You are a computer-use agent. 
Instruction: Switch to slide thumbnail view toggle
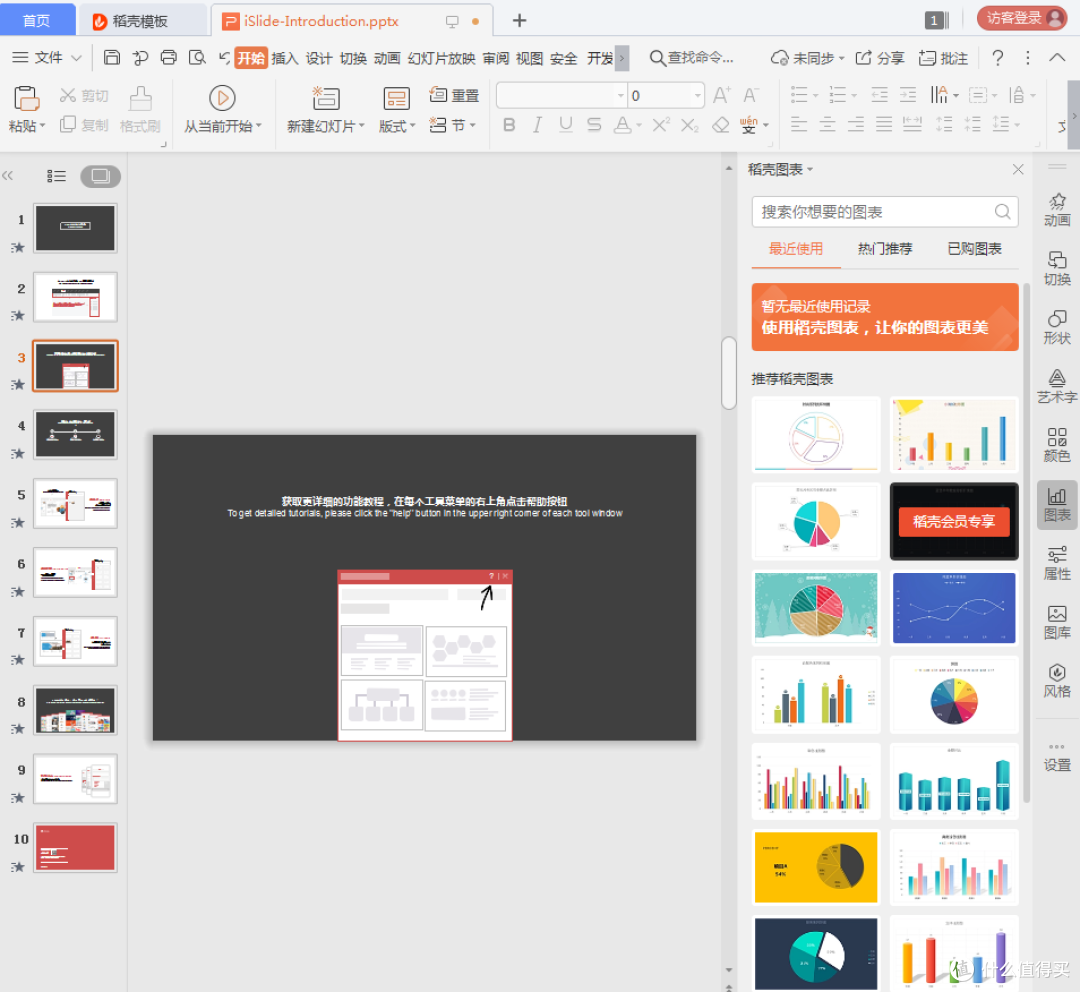tap(101, 176)
